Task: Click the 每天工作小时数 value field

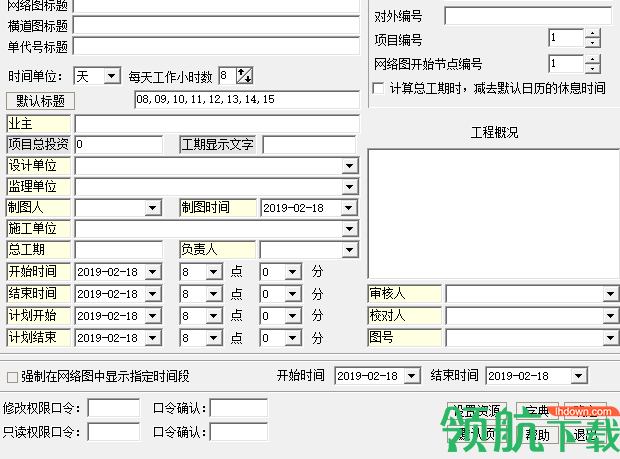Action: click(x=227, y=76)
